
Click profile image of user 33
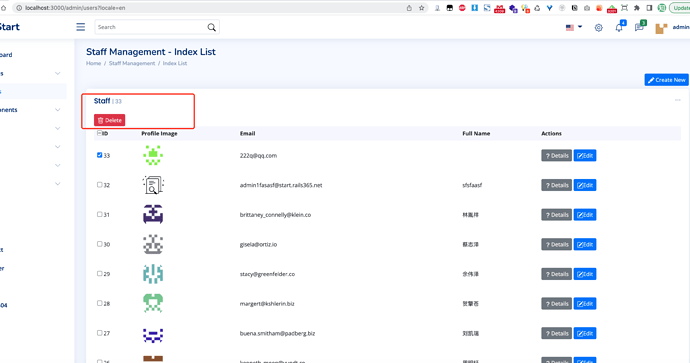point(153,155)
